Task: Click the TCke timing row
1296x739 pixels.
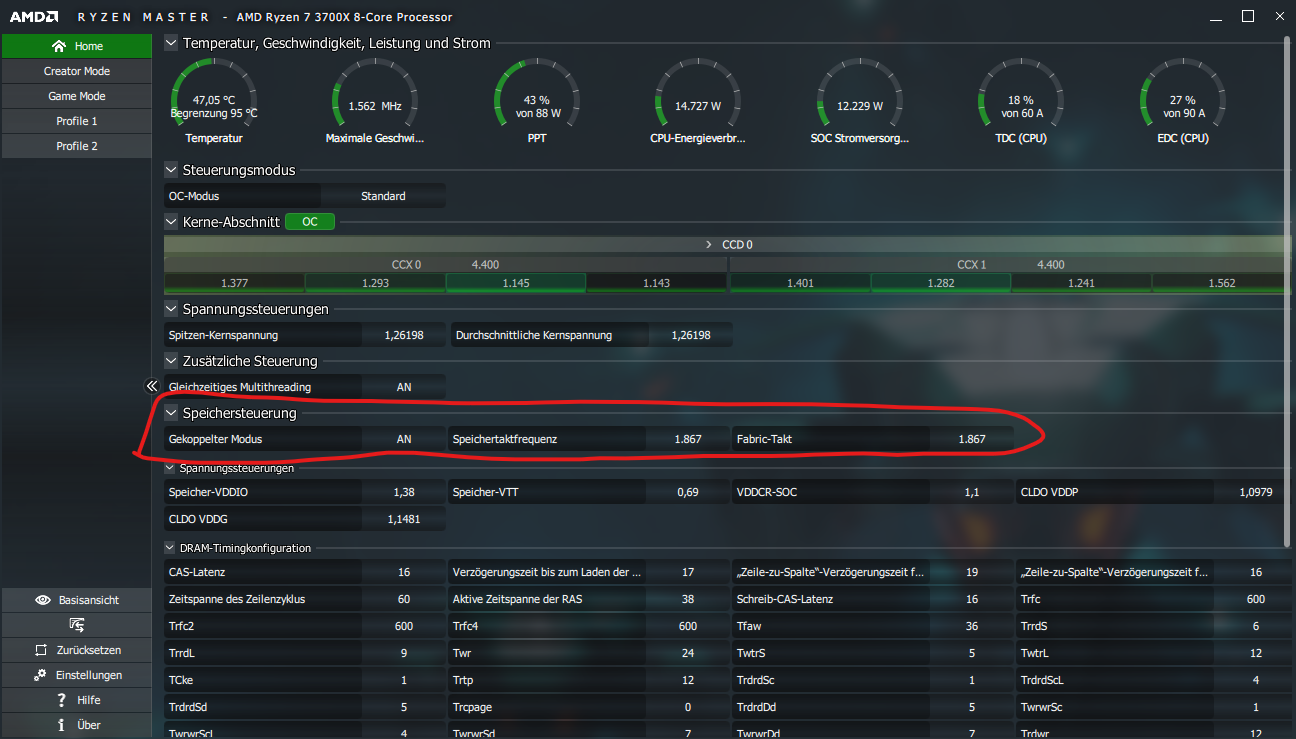Action: click(x=305, y=680)
